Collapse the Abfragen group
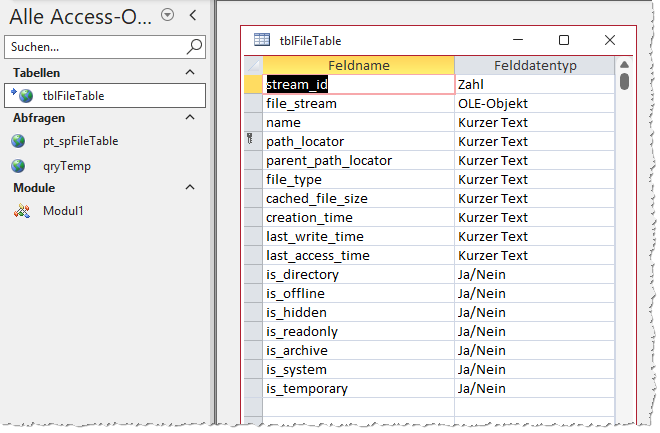This screenshot has height=433, width=660. (190, 117)
